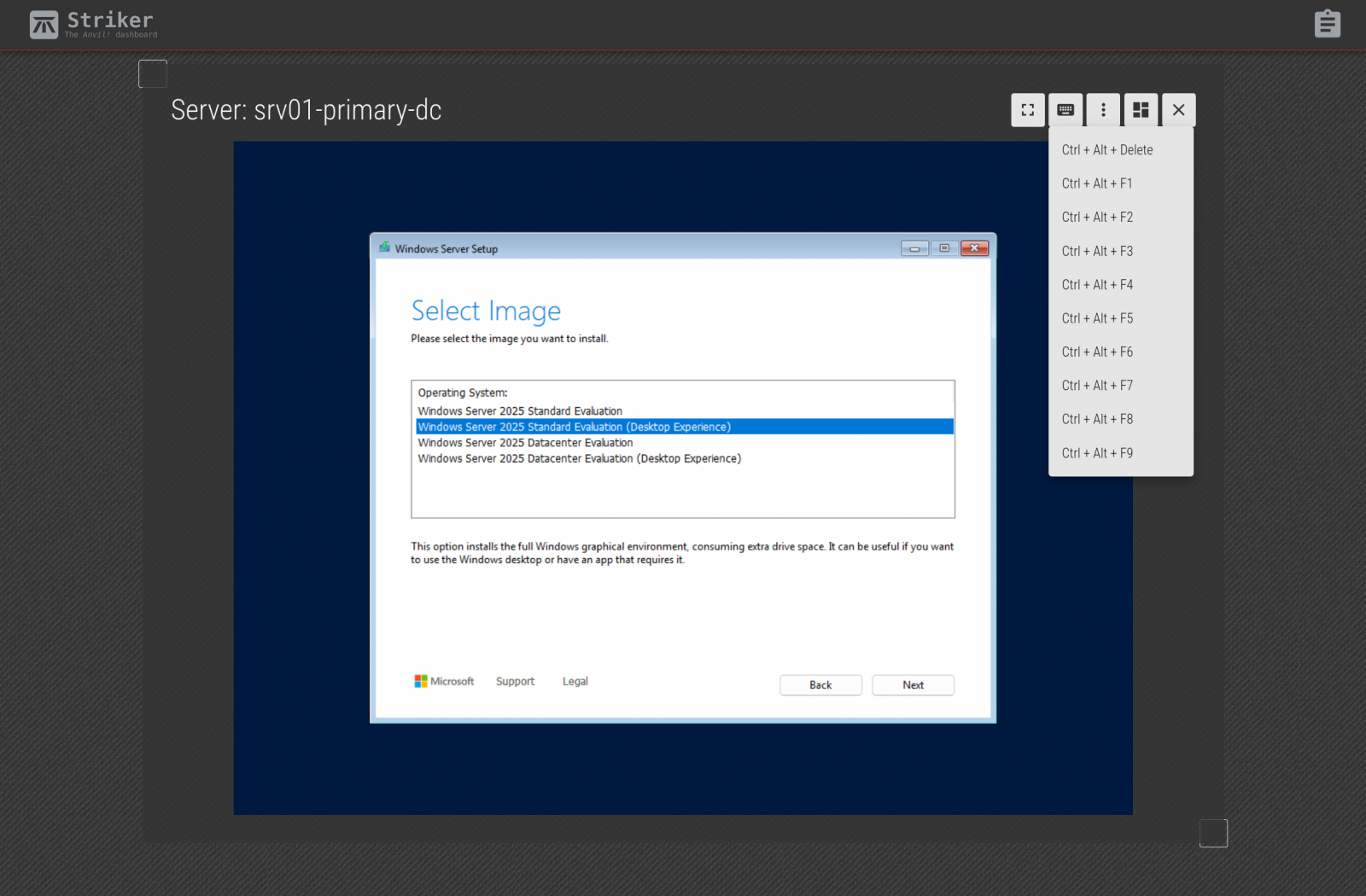Open the three-dot vertical menu
The height and width of the screenshot is (896, 1366).
point(1103,110)
